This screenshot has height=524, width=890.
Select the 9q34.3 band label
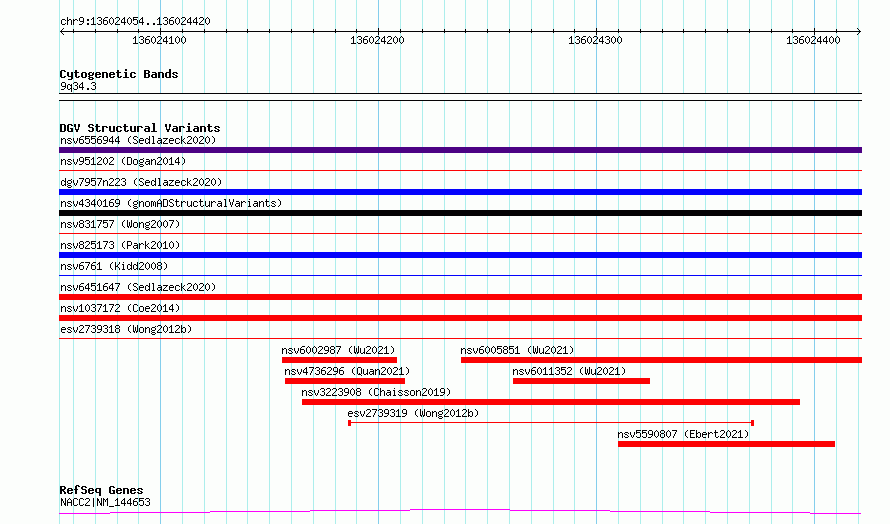[x=78, y=86]
